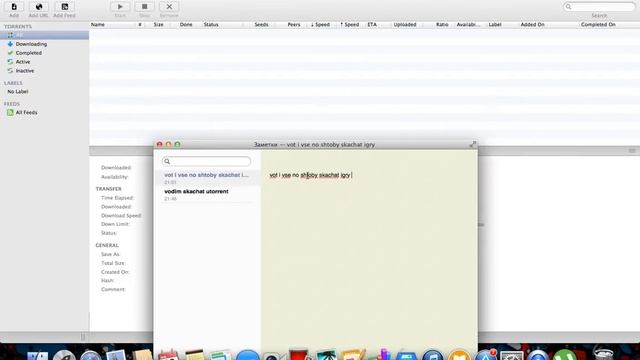Click the 'Total Size:' label in General
This screenshot has width=640, height=360.
pyautogui.click(x=113, y=263)
